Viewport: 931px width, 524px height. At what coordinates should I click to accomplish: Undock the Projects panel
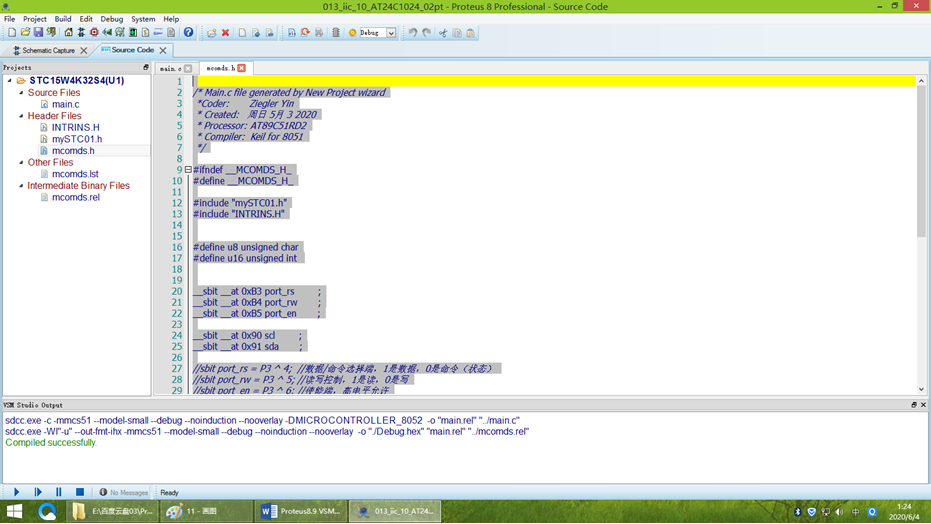pyautogui.click(x=146, y=67)
